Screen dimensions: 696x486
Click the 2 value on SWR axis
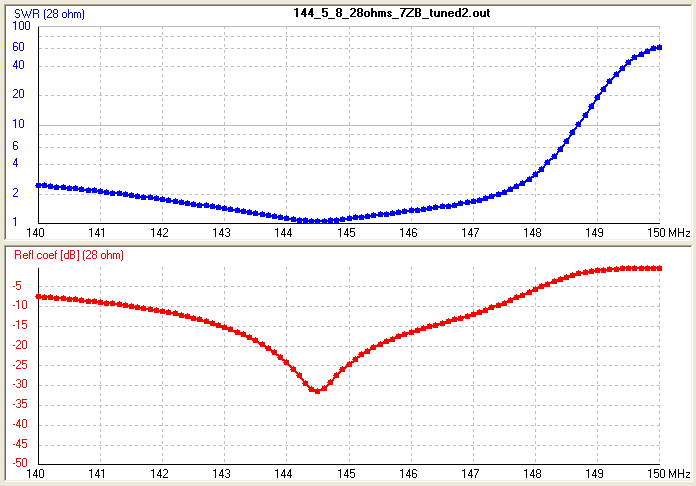16,193
